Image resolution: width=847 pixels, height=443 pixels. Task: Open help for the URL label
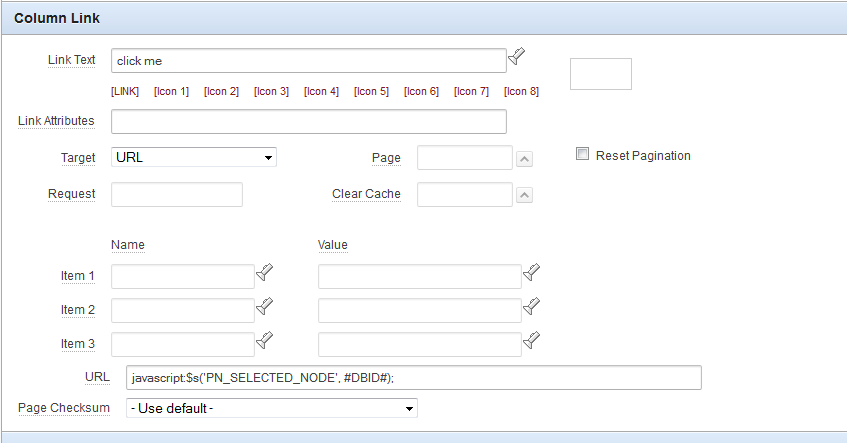(x=97, y=377)
